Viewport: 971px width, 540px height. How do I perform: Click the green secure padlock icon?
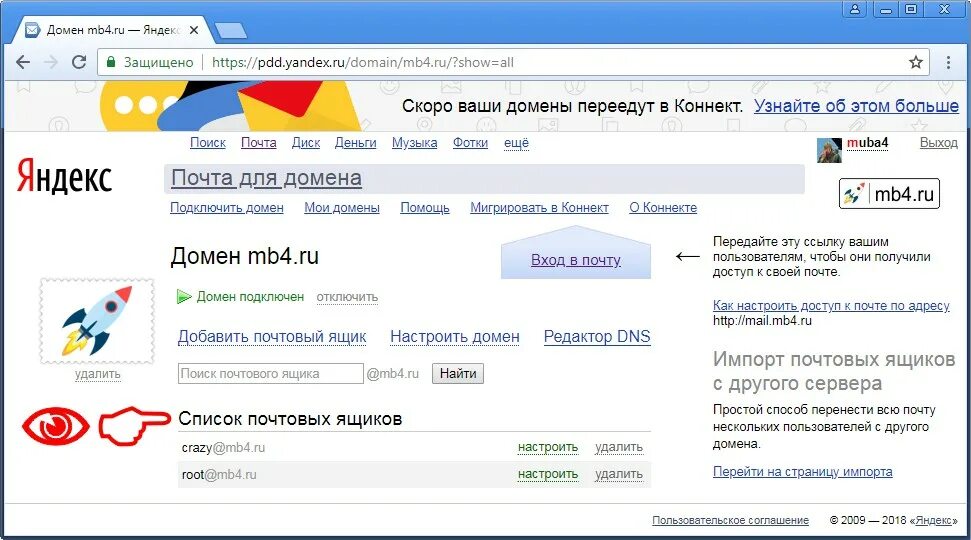click(111, 62)
